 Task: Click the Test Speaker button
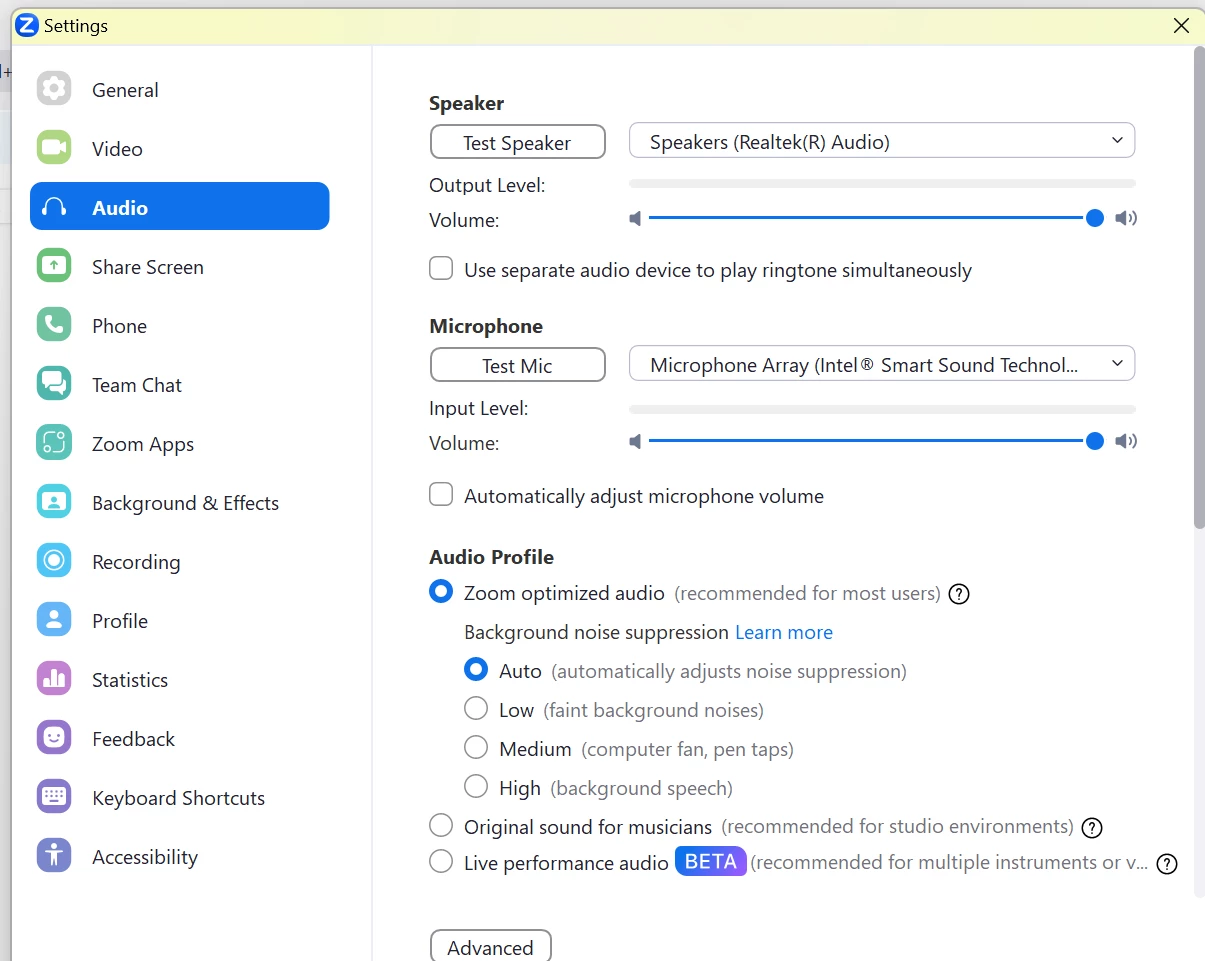click(518, 142)
